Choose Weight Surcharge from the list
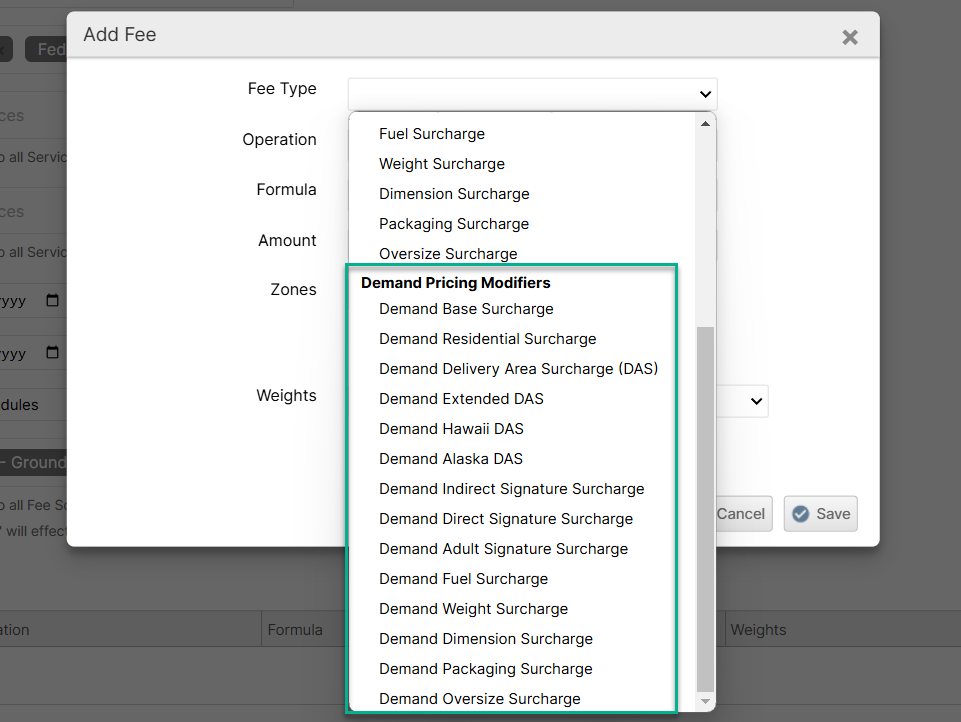Screen dimensions: 961x722 pos(441,164)
